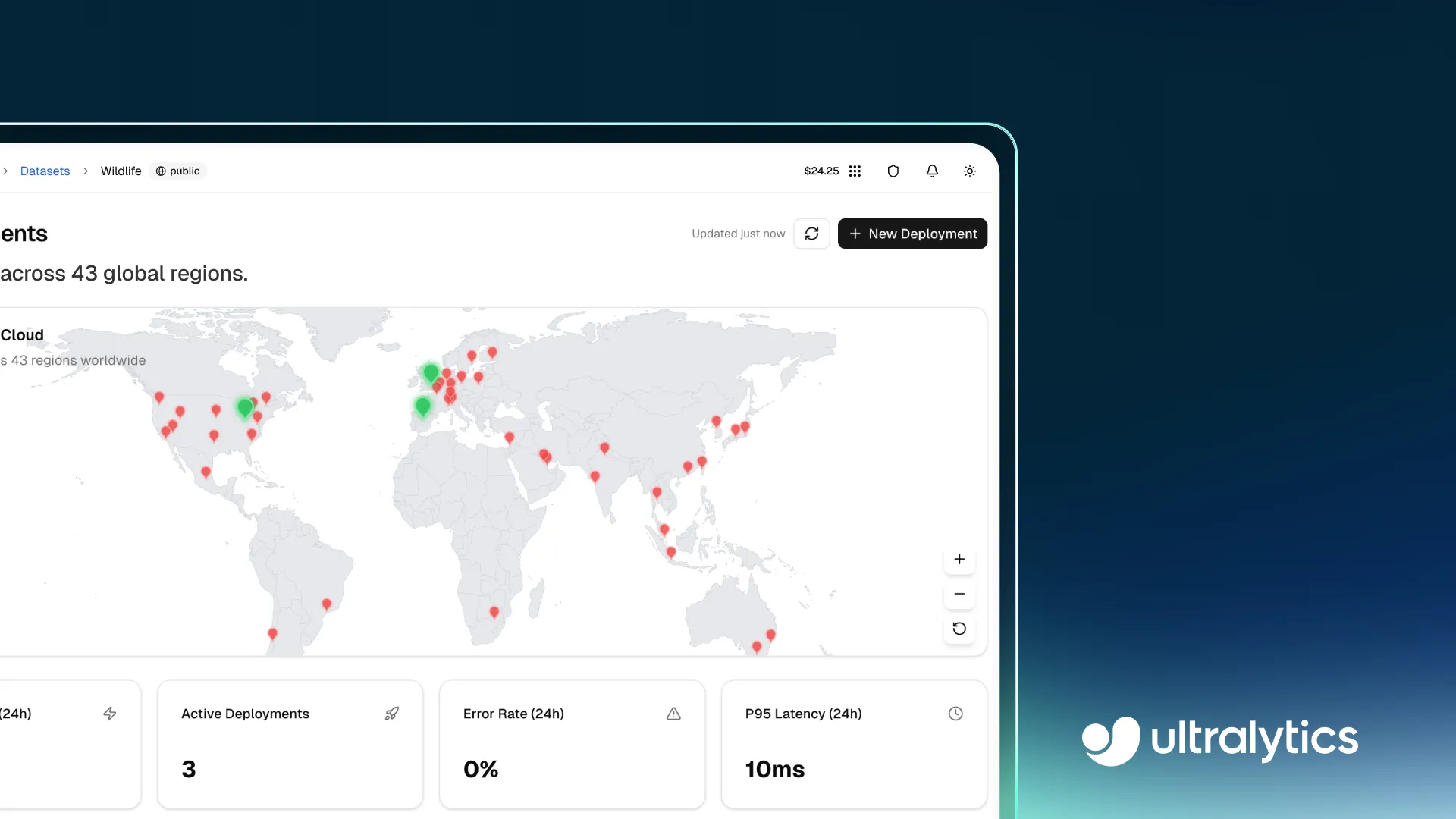Viewport: 1456px width, 819px height.
Task: Click the lightning bolt icon on 24h card
Action: (x=110, y=714)
